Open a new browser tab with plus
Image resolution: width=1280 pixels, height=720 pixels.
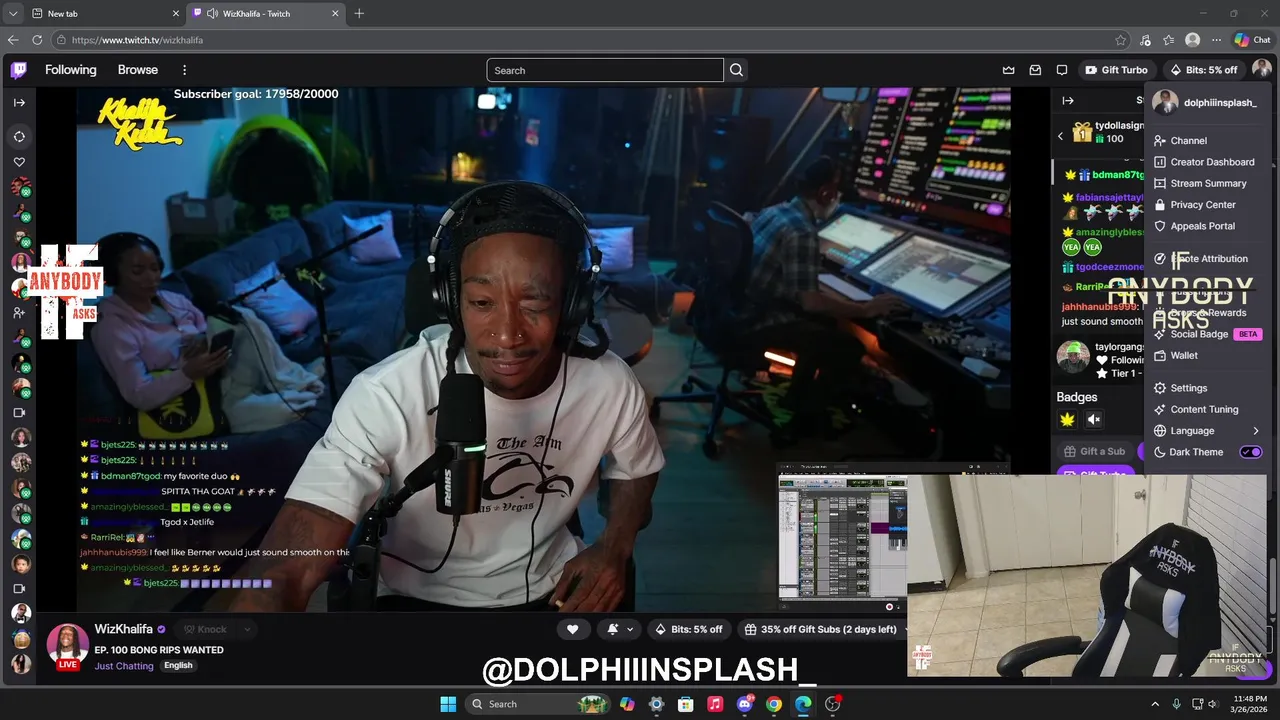(x=359, y=13)
